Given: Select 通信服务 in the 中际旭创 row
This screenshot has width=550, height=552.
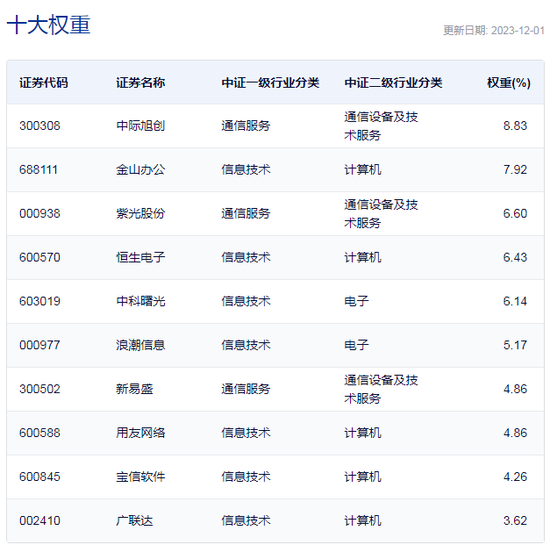Looking at the screenshot, I should coord(246,126).
